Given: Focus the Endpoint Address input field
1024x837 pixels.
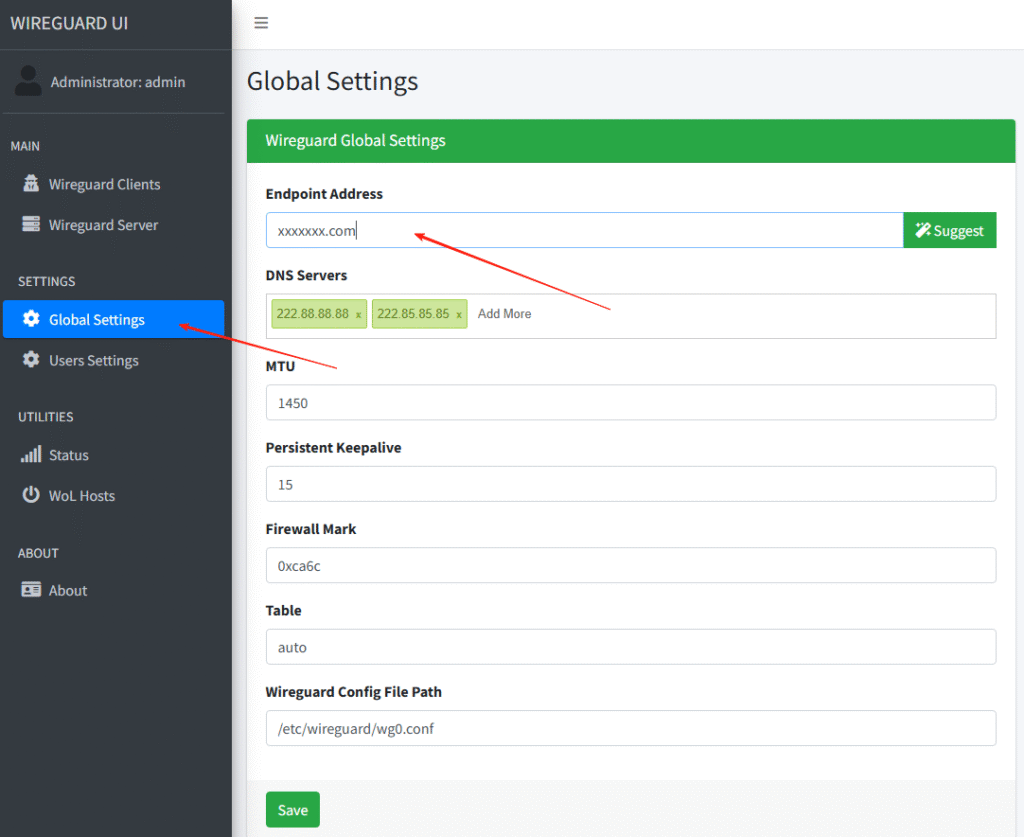Looking at the screenshot, I should (x=584, y=231).
